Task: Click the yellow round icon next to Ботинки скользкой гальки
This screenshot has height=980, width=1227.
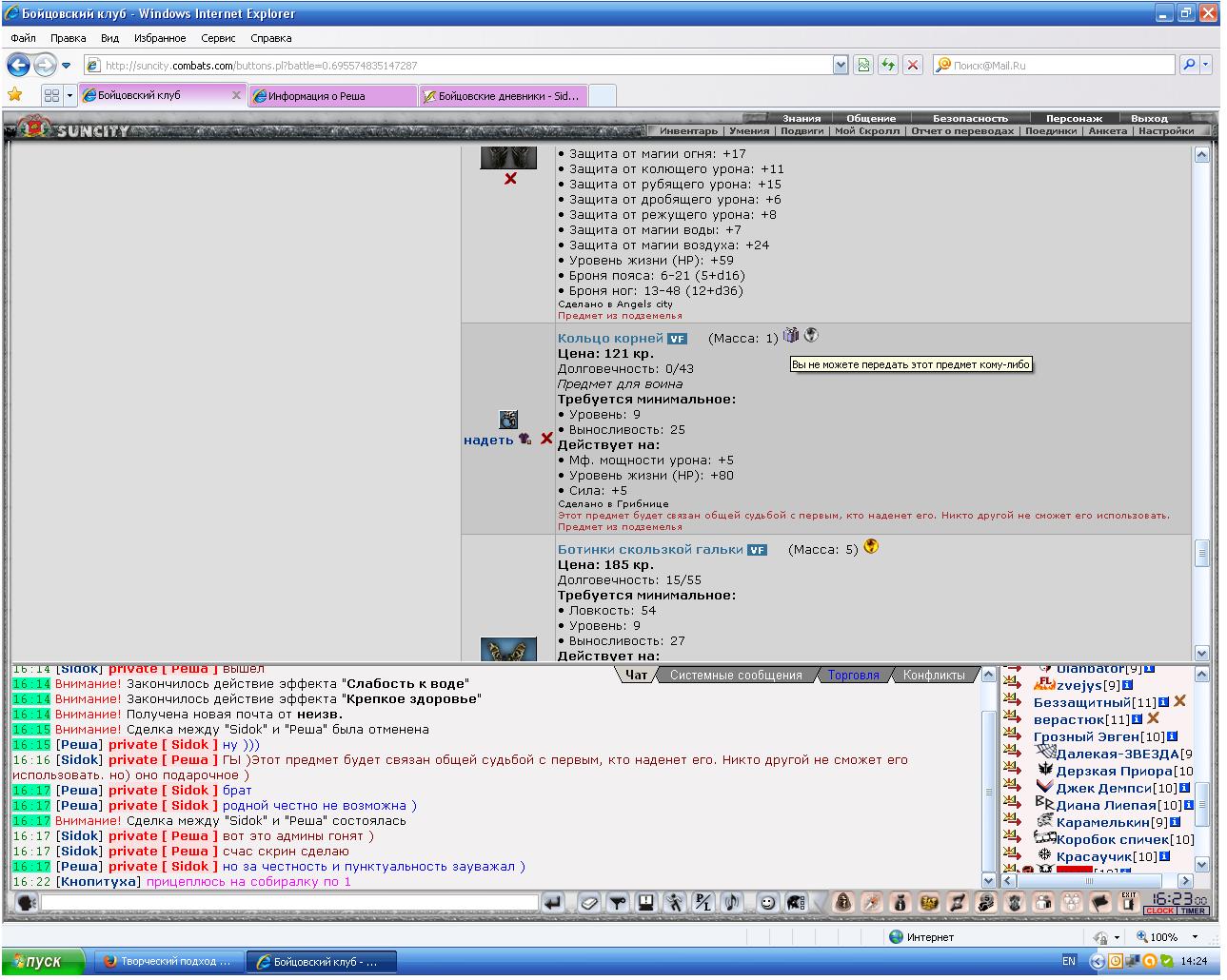Action: [871, 547]
